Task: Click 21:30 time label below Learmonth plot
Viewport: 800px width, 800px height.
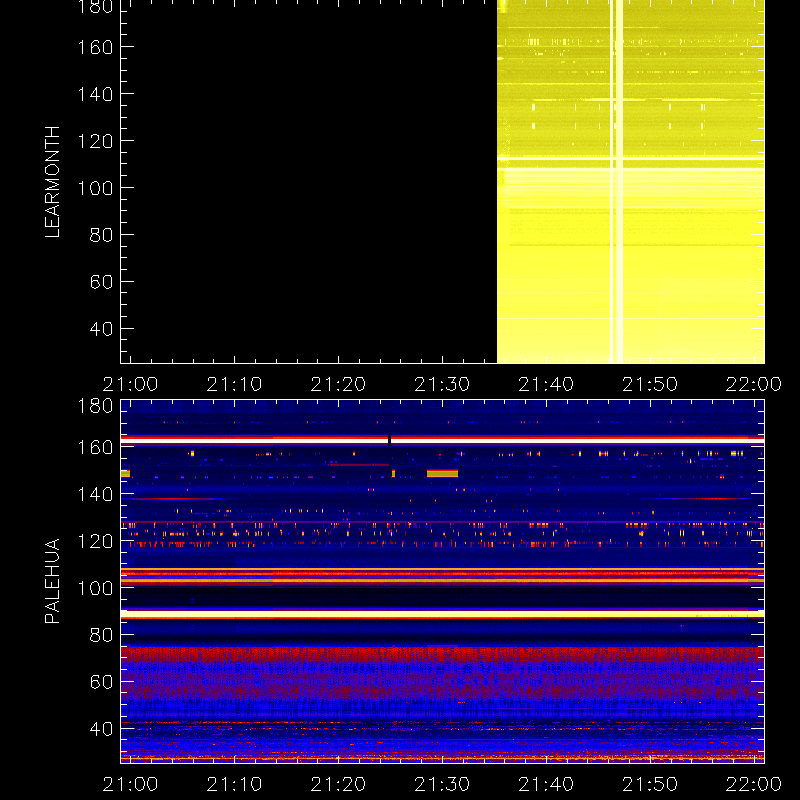Action: point(442,384)
